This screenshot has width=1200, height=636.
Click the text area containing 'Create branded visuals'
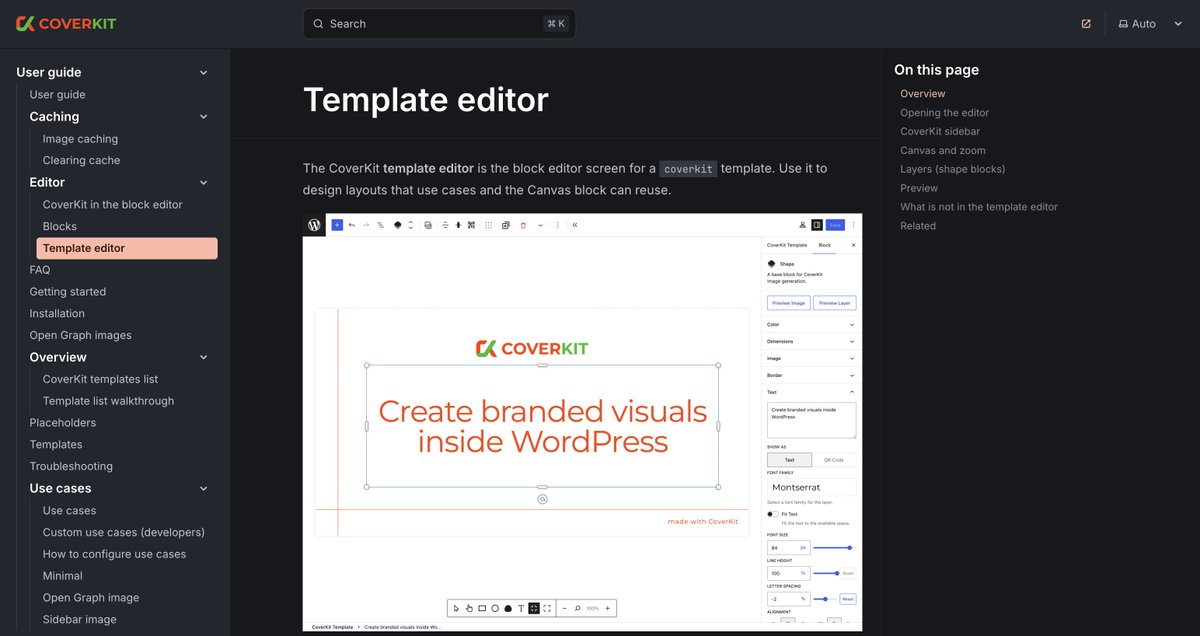tap(811, 420)
